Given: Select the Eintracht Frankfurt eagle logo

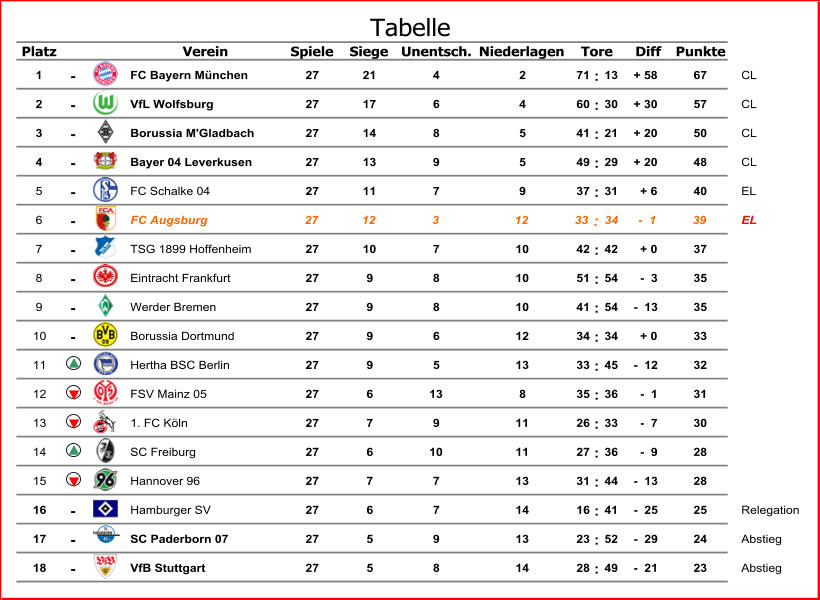Looking at the screenshot, I should pyautogui.click(x=105, y=277).
